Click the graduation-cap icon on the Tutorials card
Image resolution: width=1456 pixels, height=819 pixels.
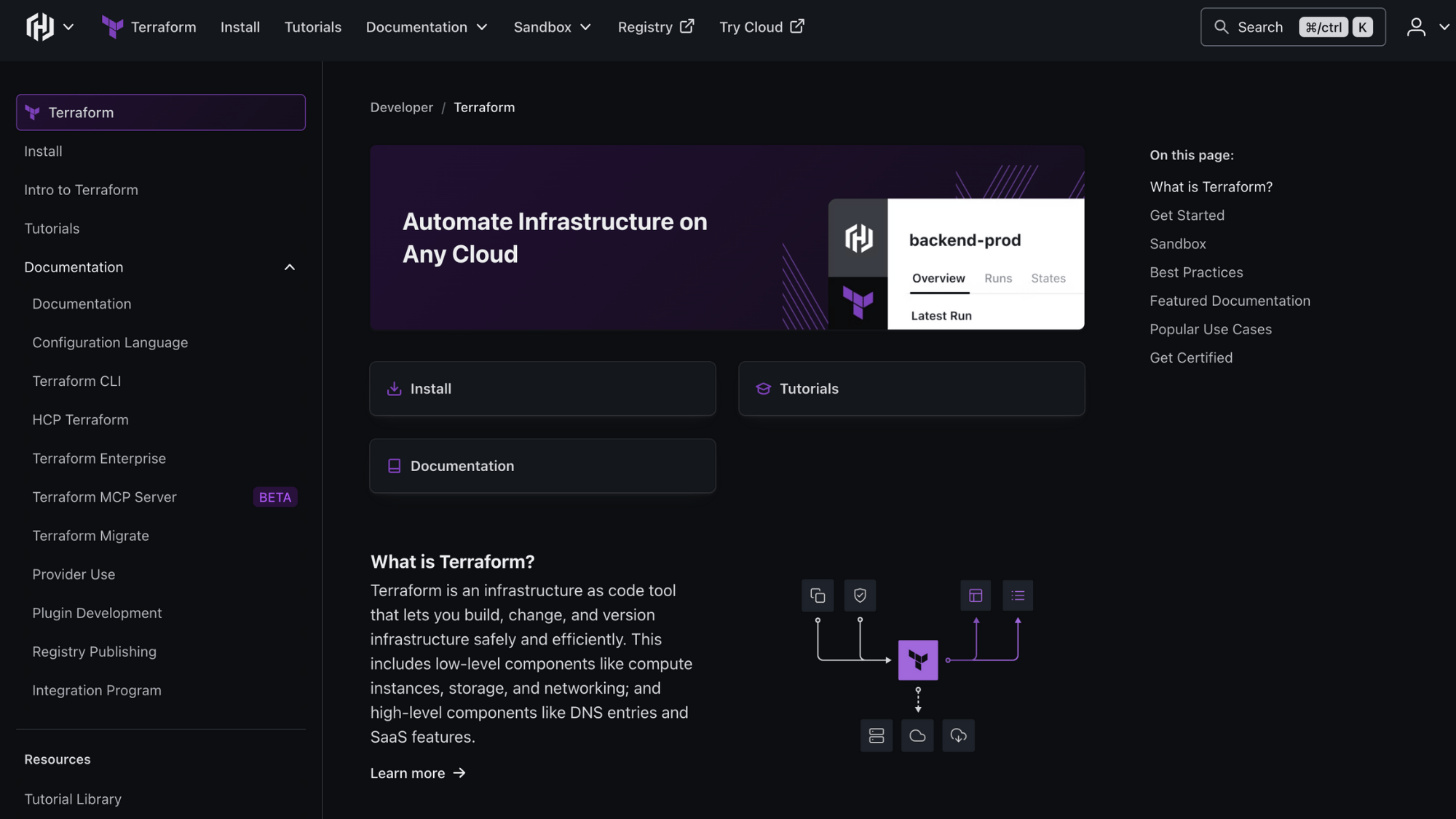click(x=763, y=389)
